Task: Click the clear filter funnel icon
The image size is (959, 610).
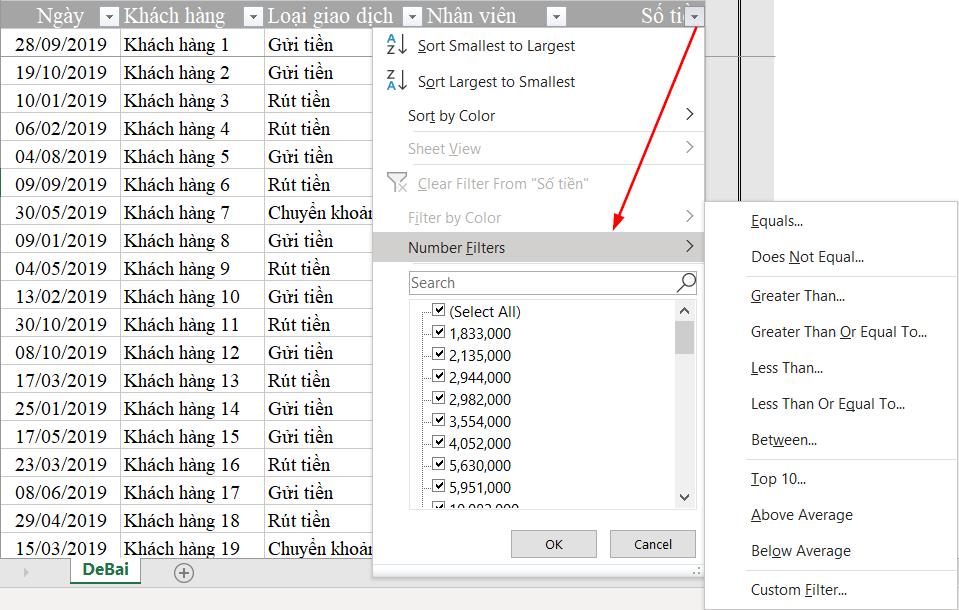Action: 397,182
